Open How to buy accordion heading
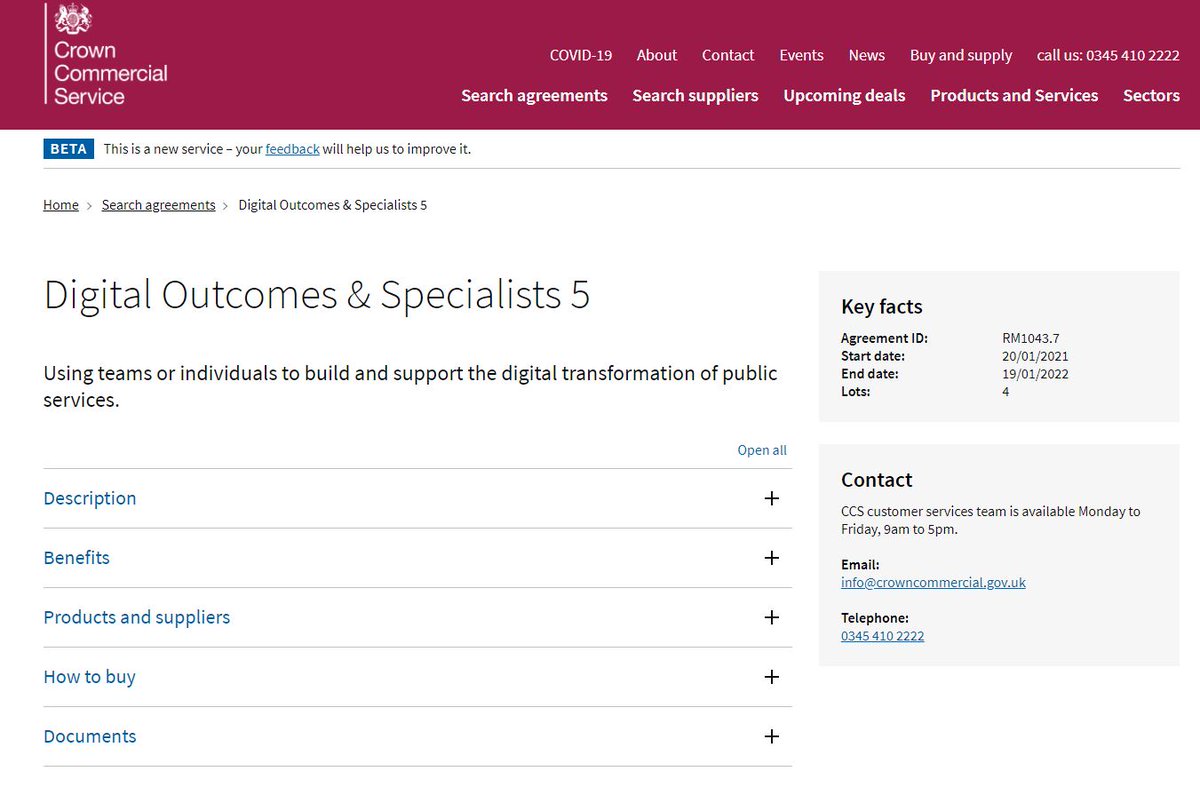Image resolution: width=1200 pixels, height=803 pixels. [x=90, y=677]
